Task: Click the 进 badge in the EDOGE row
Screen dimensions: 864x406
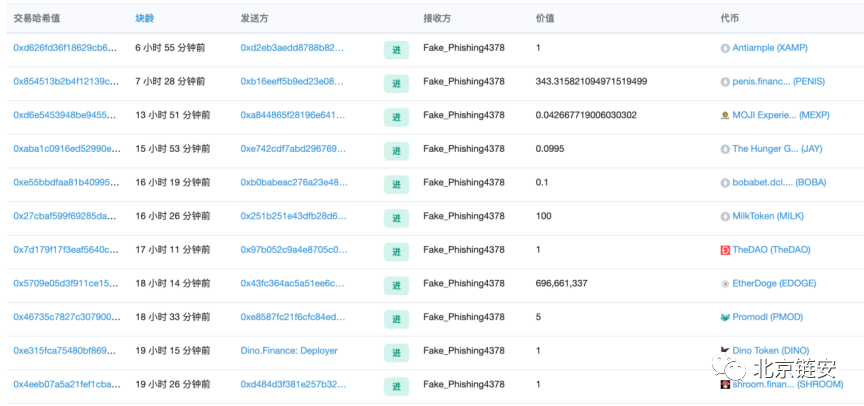Action: tap(396, 286)
